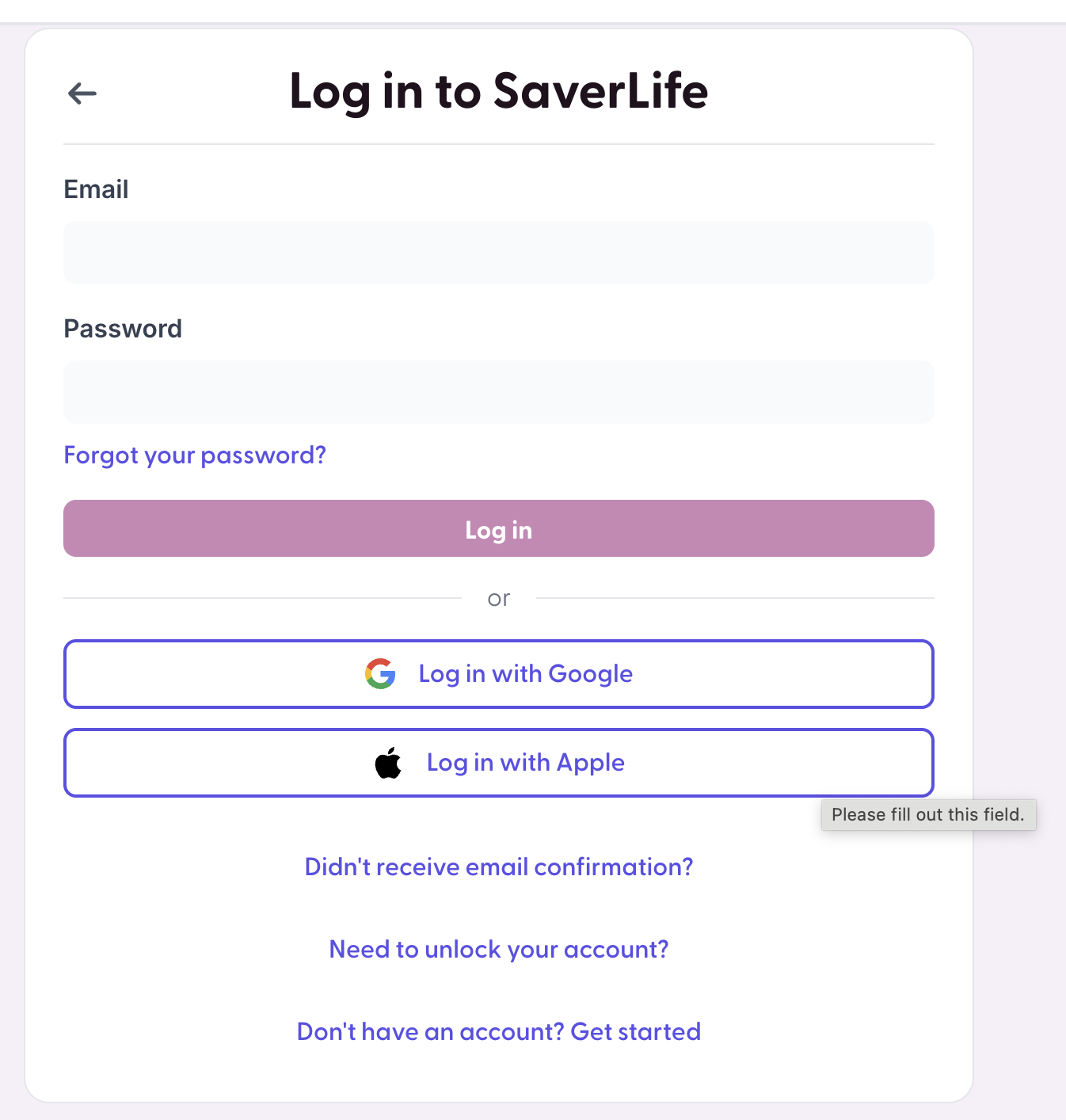
Task: Choose 'Log in with Google' text
Action: coord(525,674)
